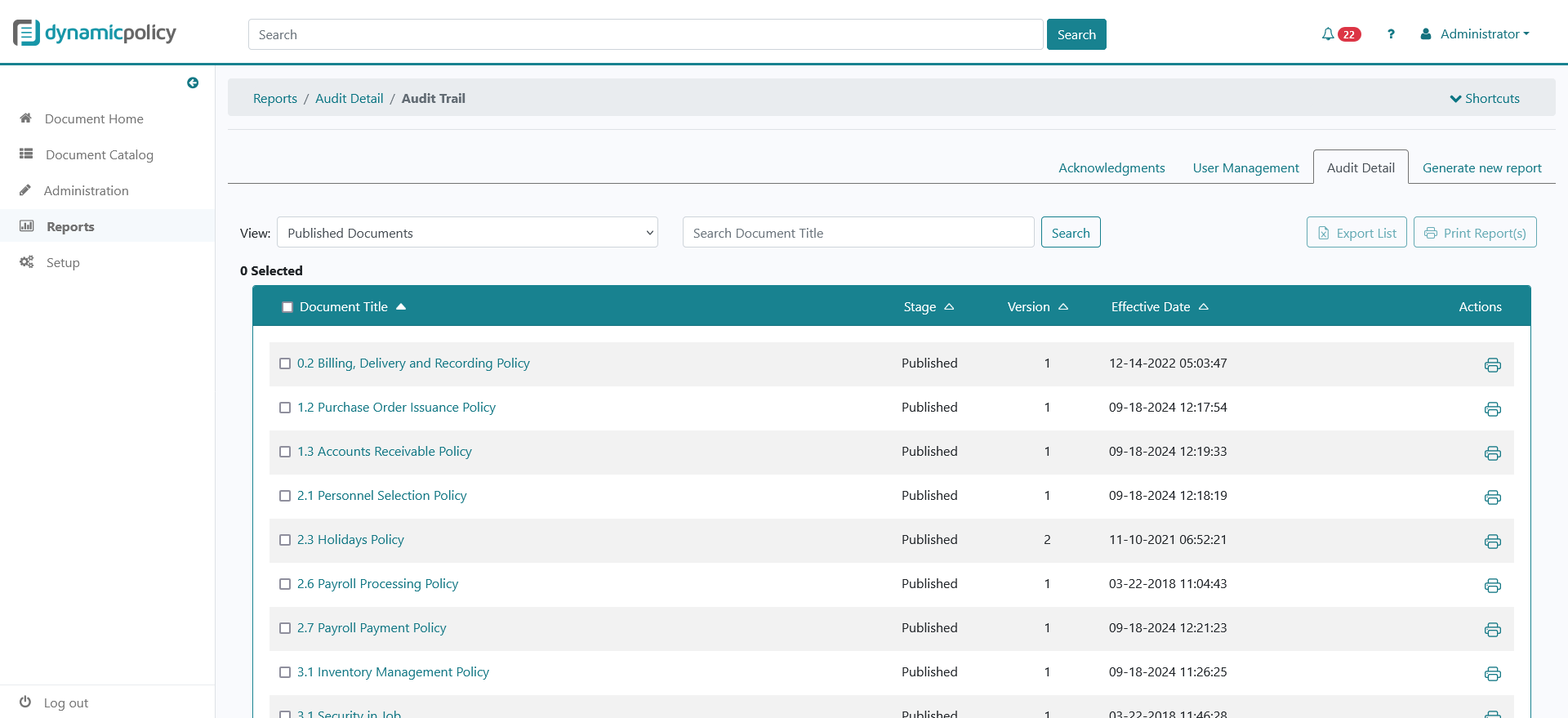Click the Document Catalog list icon
Screen dimensions: 1568x718
point(26,154)
